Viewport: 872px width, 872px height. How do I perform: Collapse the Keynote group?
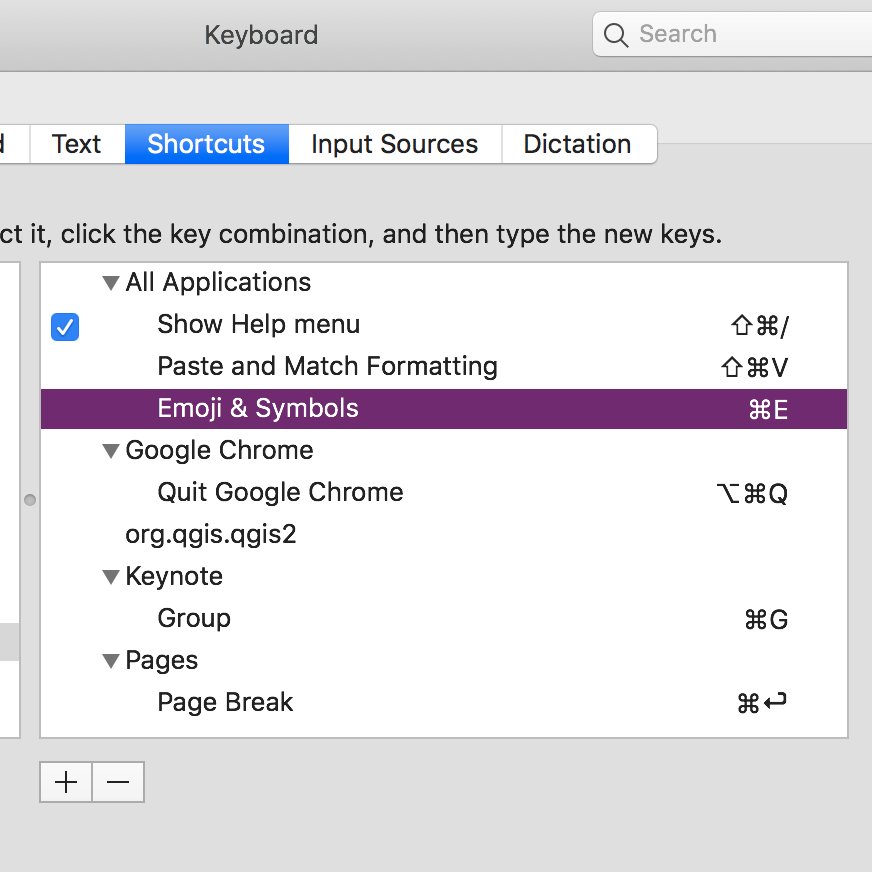(x=111, y=577)
